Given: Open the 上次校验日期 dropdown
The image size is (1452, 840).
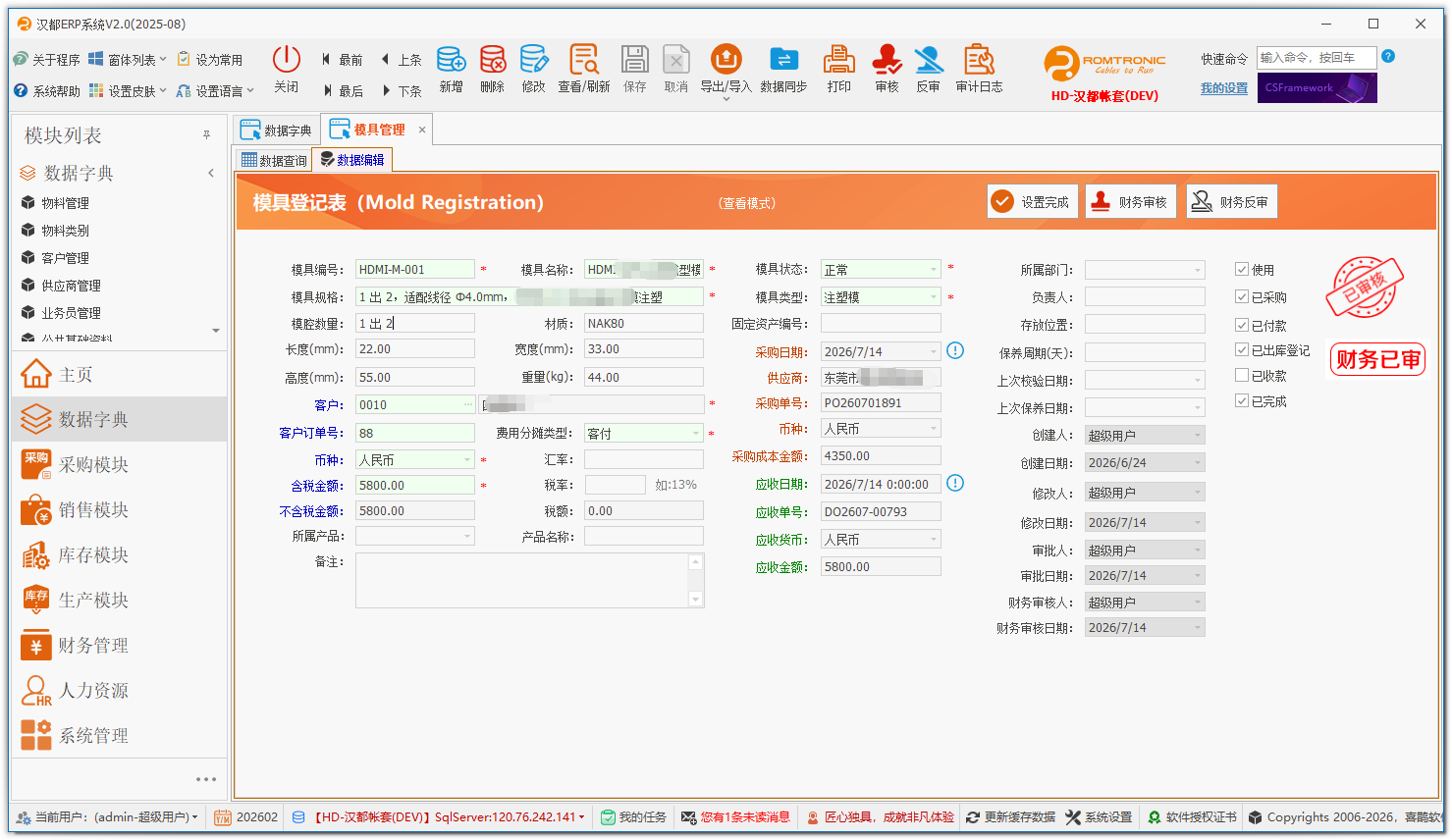Looking at the screenshot, I should (1198, 381).
